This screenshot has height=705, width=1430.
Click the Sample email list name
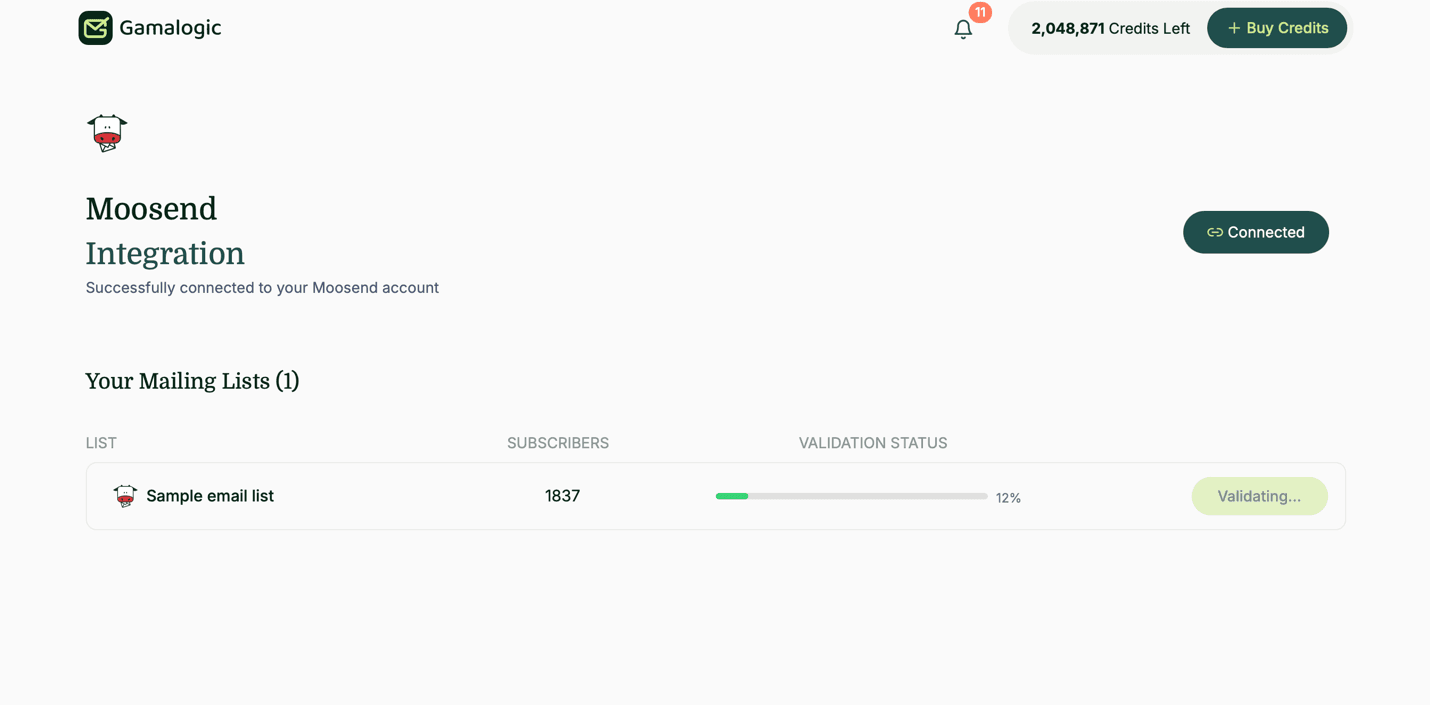(210, 495)
